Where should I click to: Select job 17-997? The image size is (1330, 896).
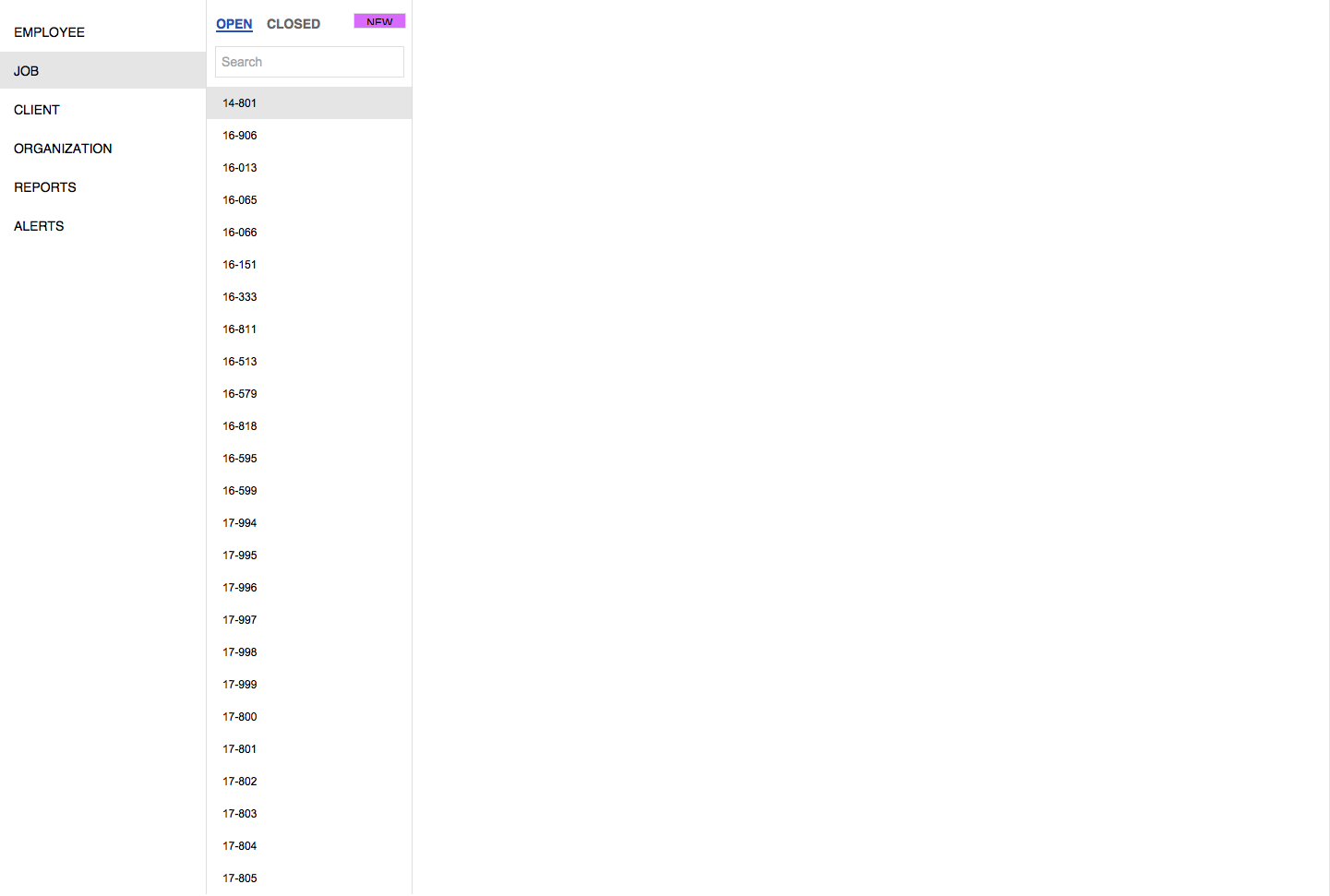(309, 620)
